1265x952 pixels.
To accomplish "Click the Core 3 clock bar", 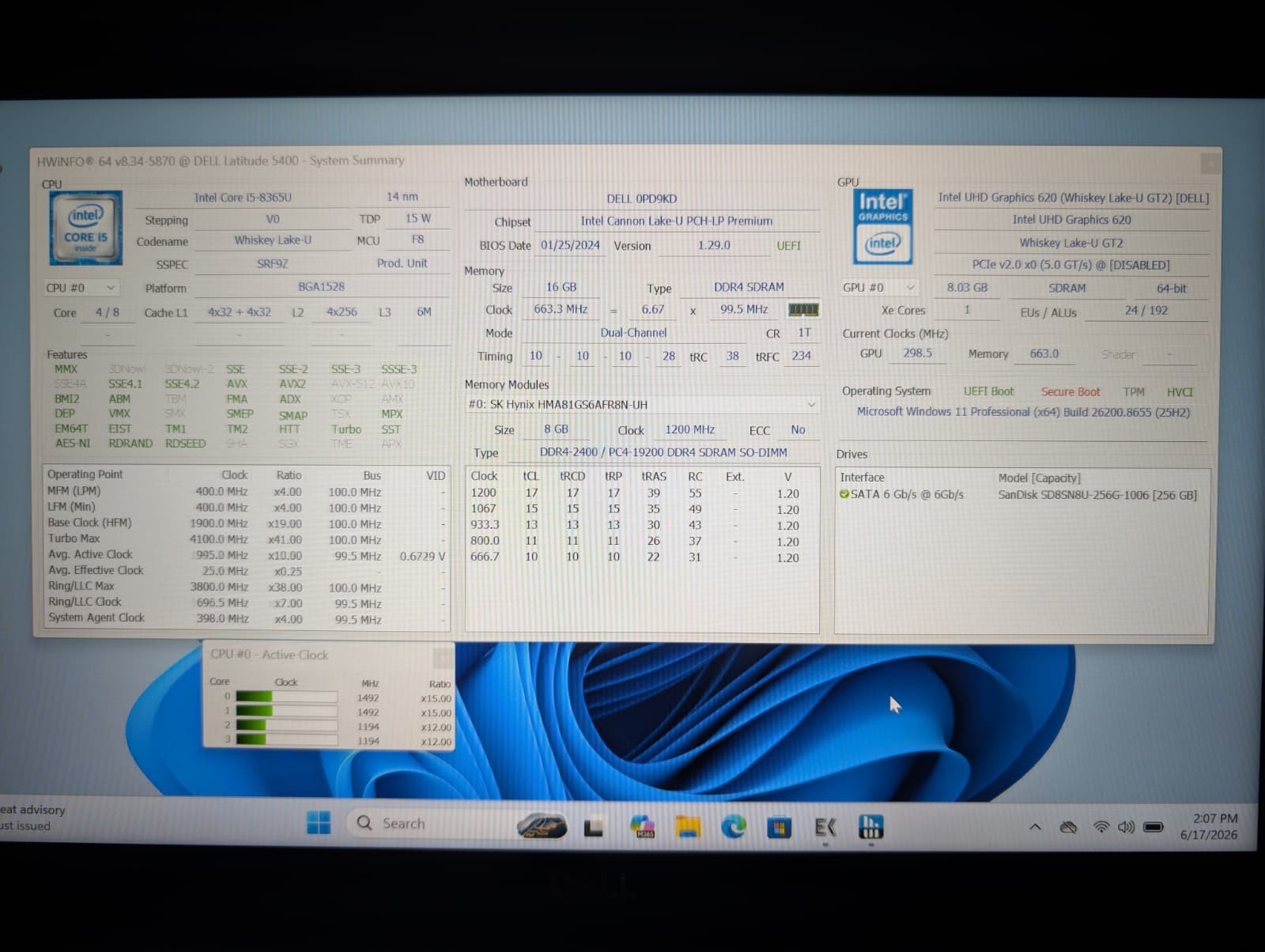I will pyautogui.click(x=286, y=740).
